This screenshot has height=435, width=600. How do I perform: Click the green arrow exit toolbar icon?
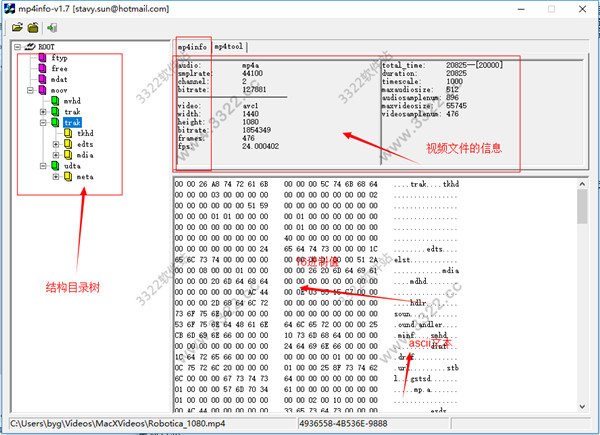coord(52,28)
